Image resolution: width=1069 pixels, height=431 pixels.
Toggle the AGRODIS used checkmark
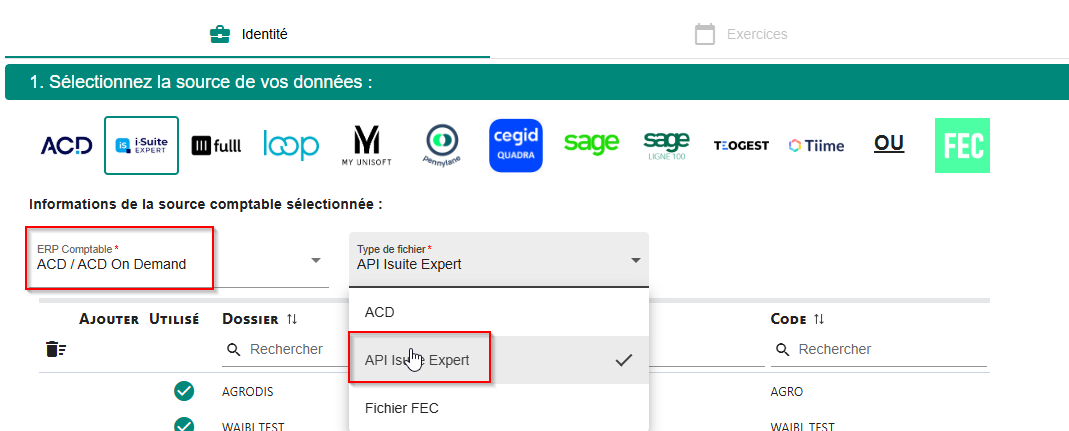click(184, 391)
